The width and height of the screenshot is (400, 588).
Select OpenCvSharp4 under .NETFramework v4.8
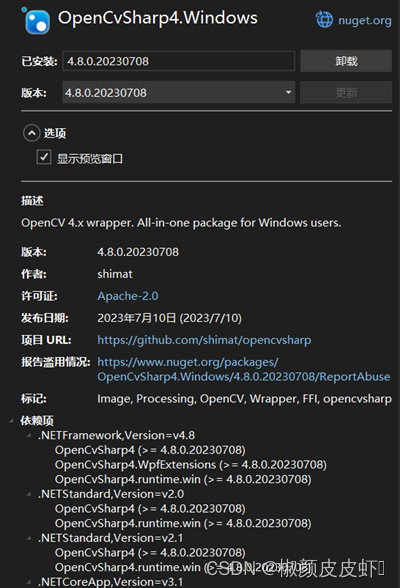(150, 450)
